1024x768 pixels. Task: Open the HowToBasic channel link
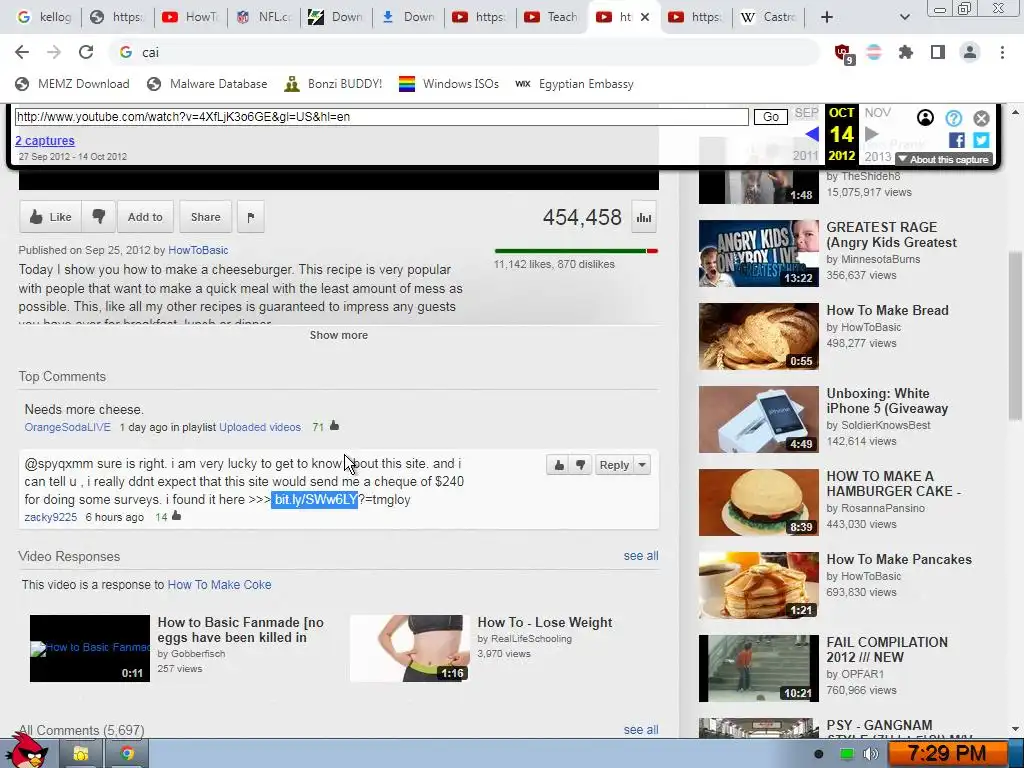pos(198,250)
